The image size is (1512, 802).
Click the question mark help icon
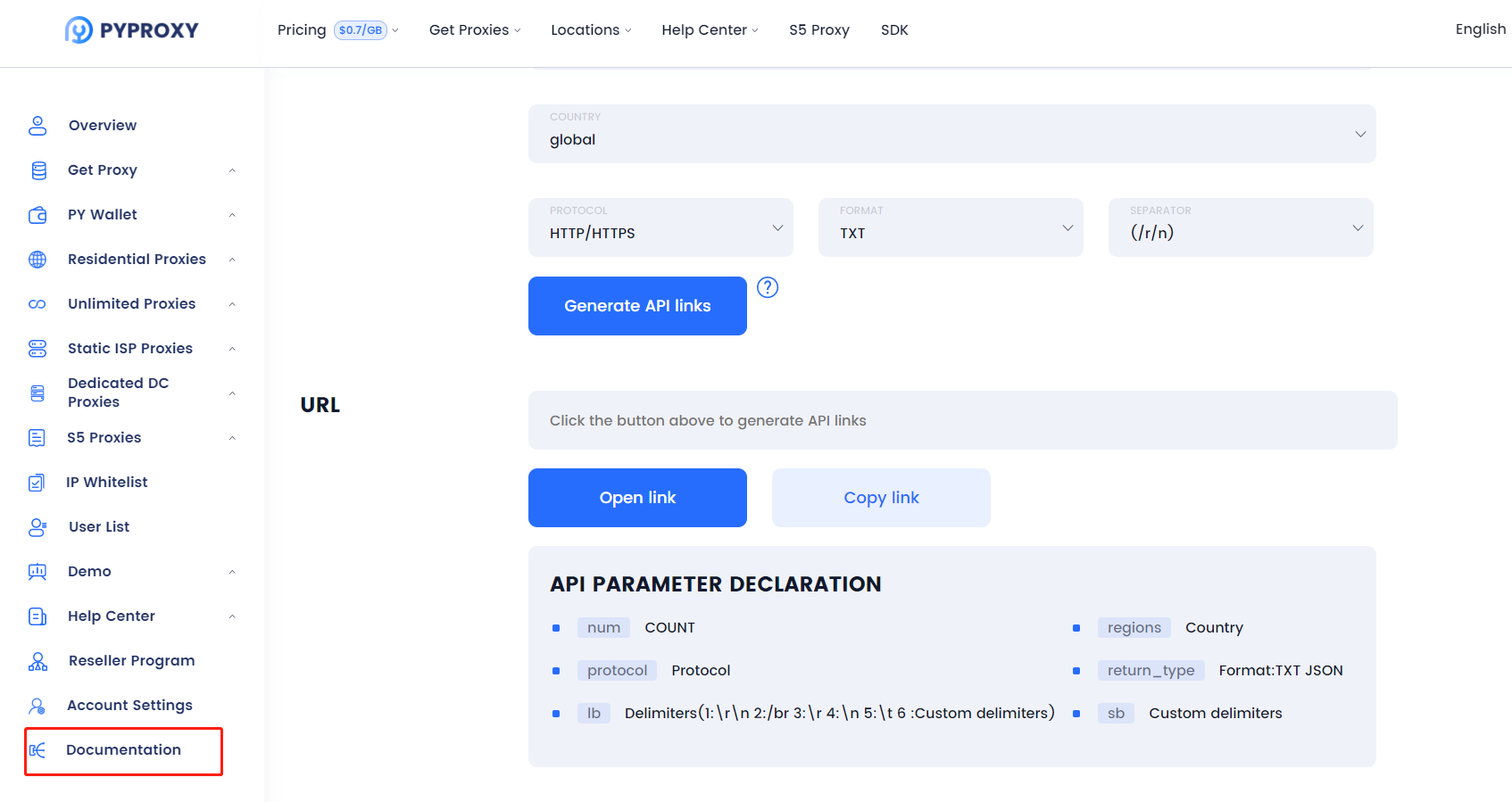(768, 287)
